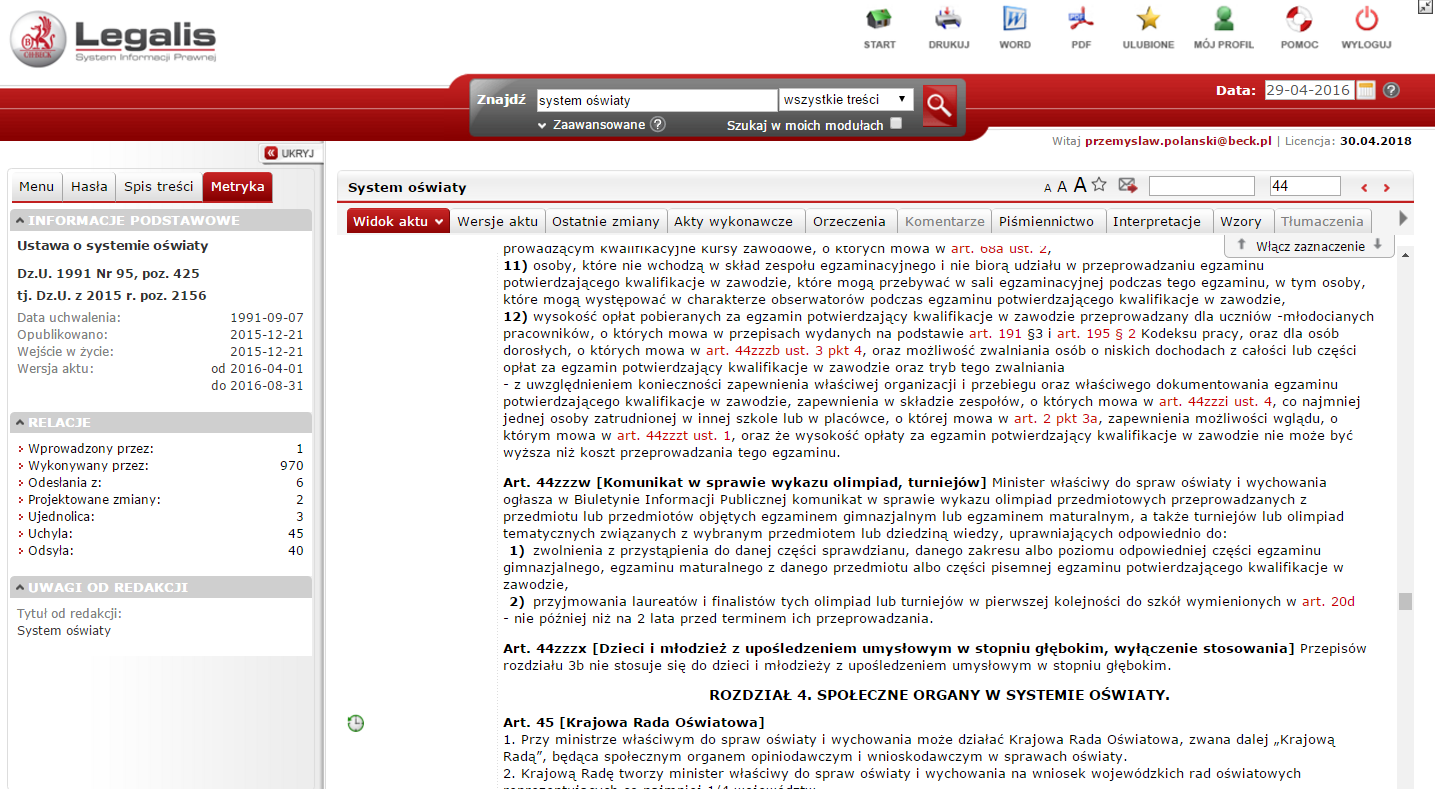Image resolution: width=1435 pixels, height=789 pixels.
Task: Open Widok aktu dropdown tab
Action: coord(398,221)
